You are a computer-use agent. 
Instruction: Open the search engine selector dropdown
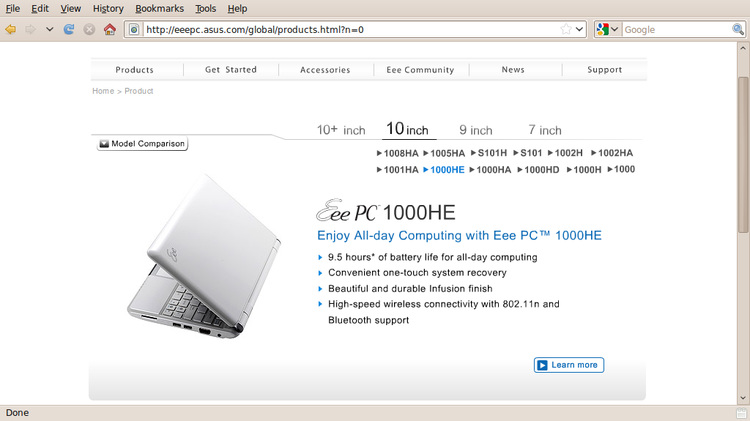coord(607,29)
